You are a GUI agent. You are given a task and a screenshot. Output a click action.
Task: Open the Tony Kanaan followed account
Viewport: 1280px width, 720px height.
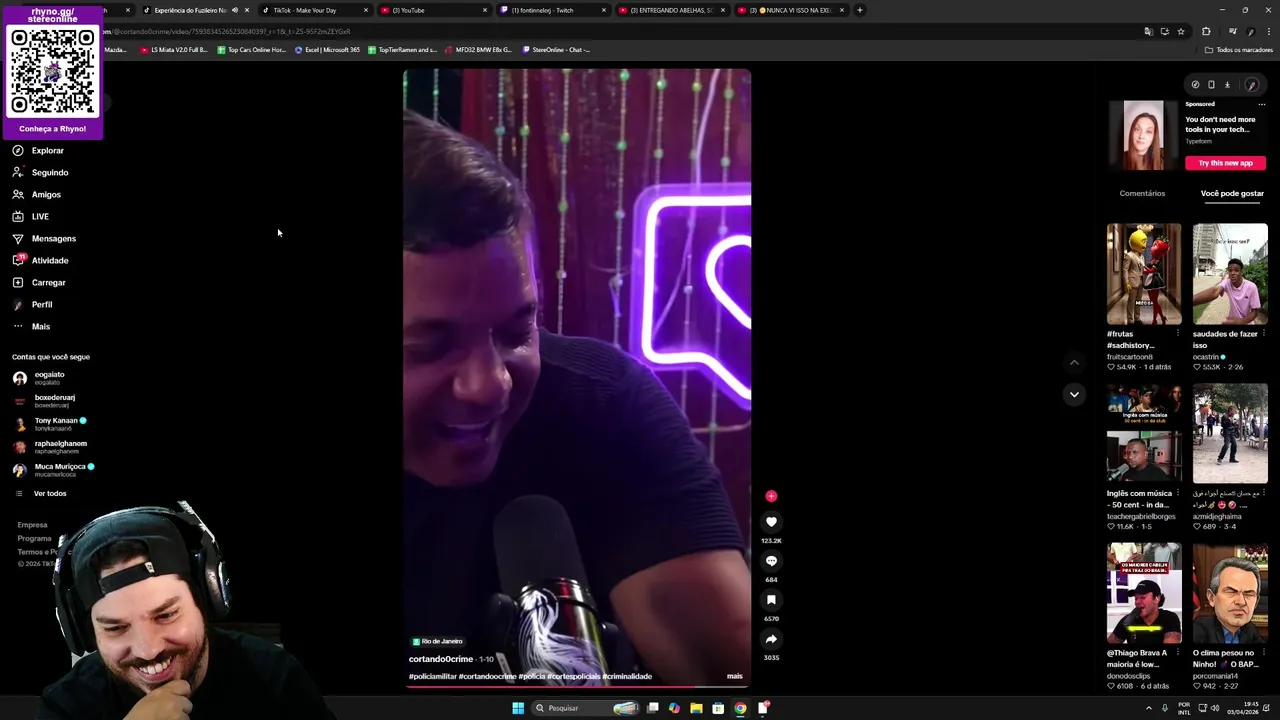[50, 424]
